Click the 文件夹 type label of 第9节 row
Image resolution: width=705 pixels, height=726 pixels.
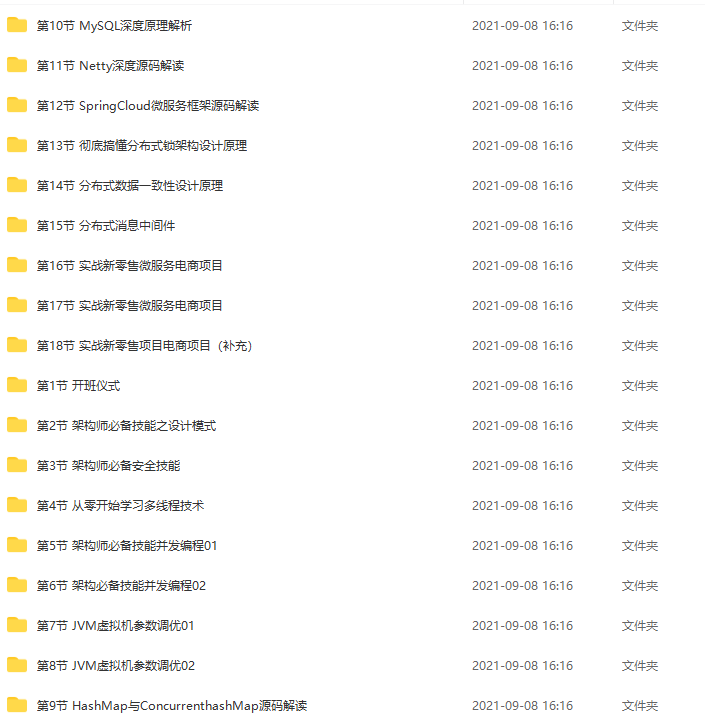(640, 706)
